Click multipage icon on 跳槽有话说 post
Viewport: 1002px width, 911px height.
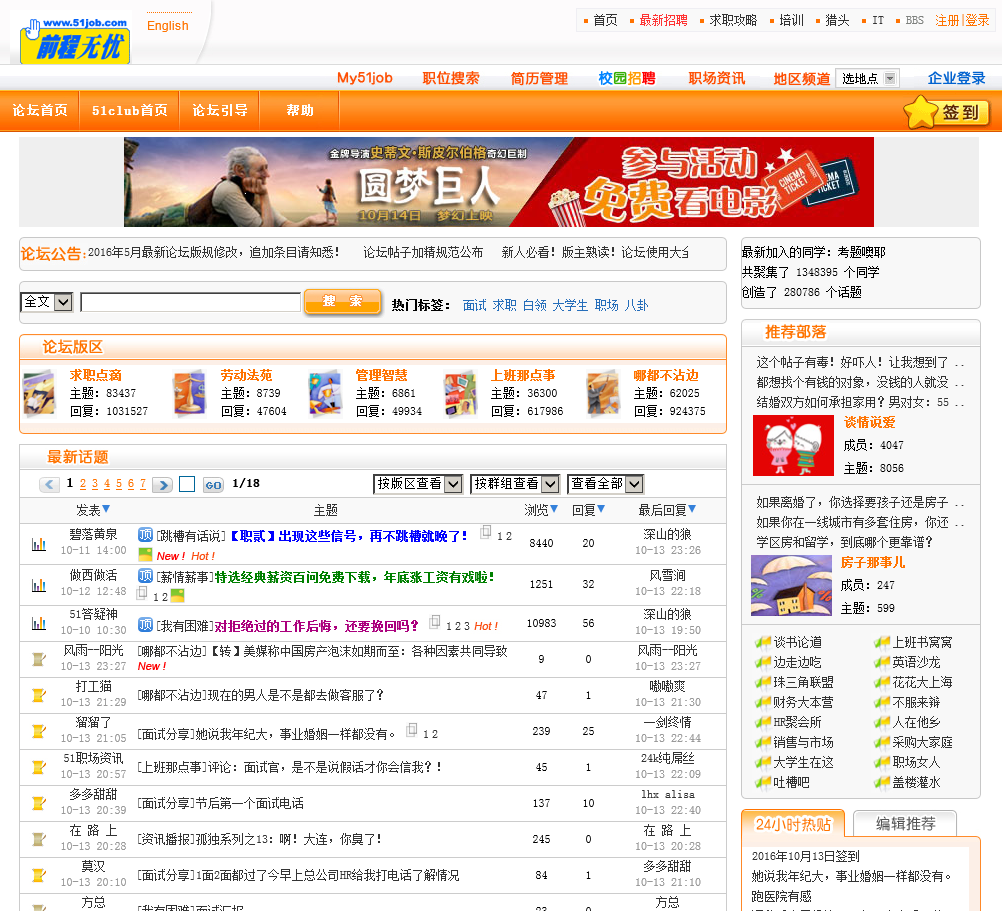click(x=486, y=532)
